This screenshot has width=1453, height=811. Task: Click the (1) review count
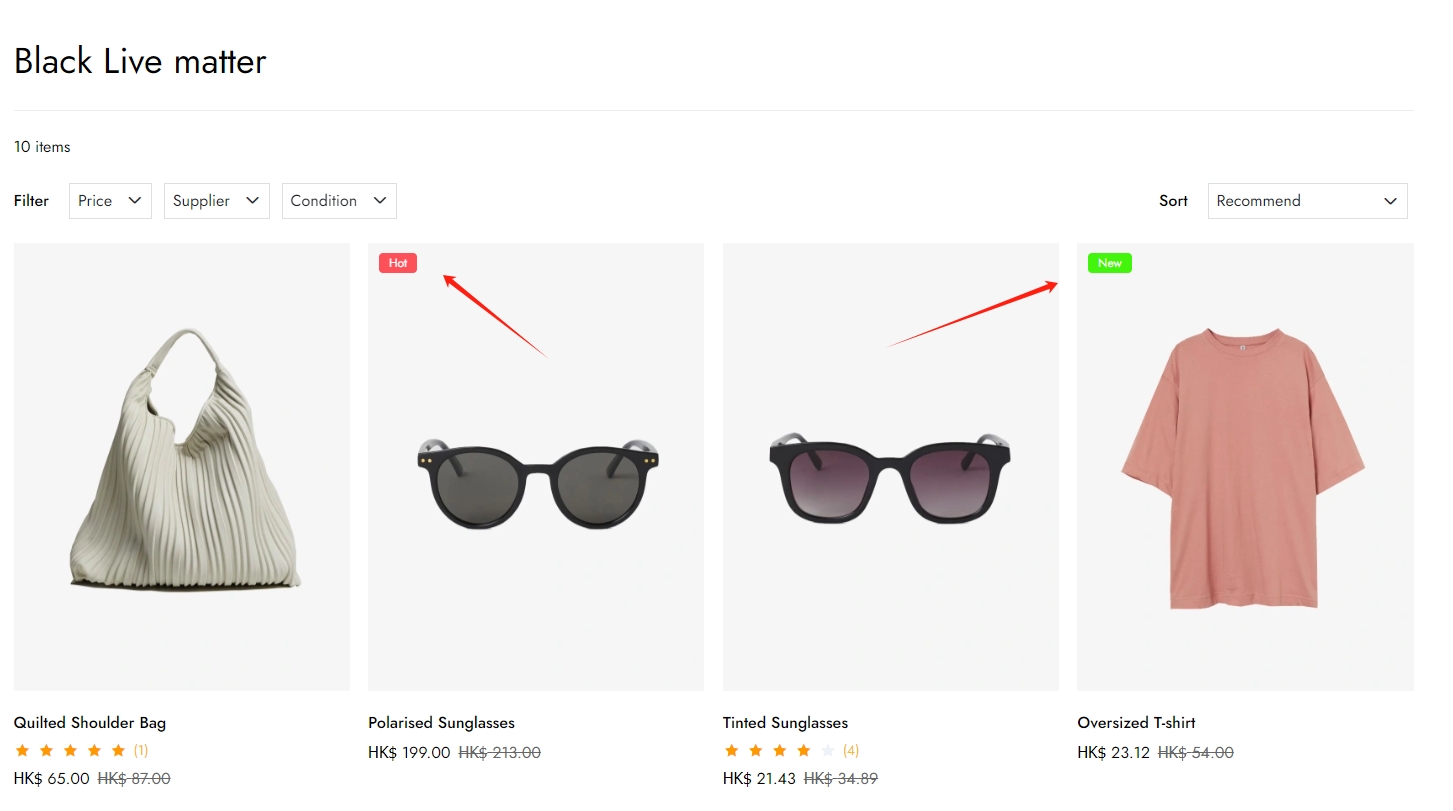[x=141, y=751]
